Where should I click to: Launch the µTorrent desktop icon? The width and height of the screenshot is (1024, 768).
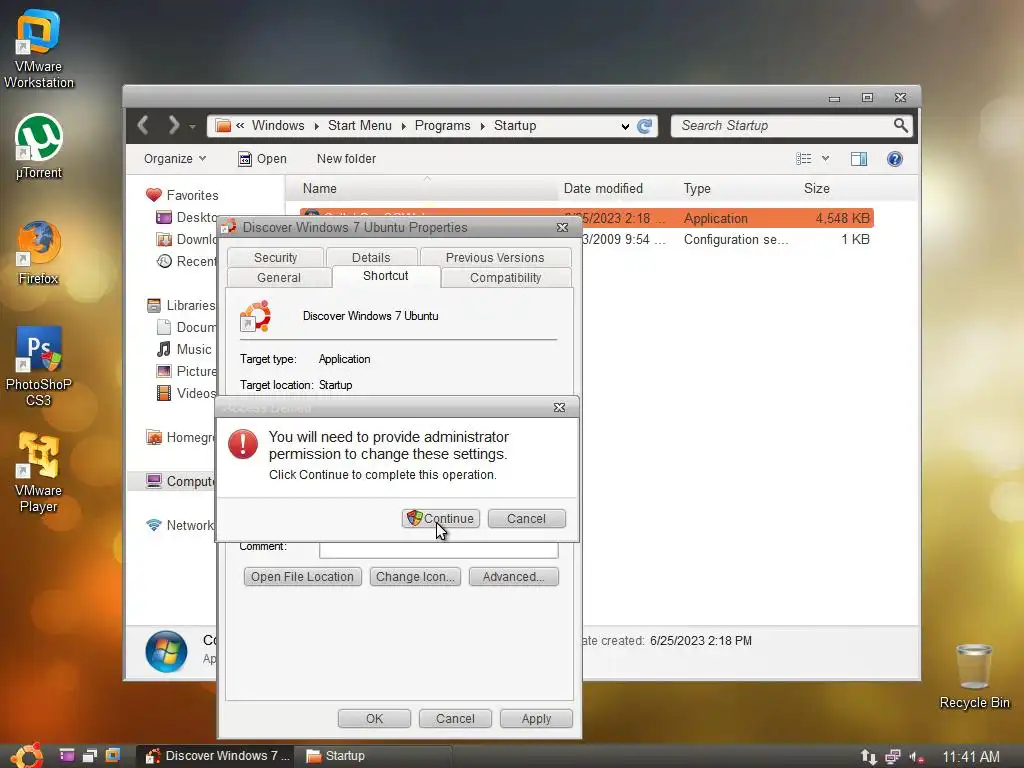click(39, 147)
